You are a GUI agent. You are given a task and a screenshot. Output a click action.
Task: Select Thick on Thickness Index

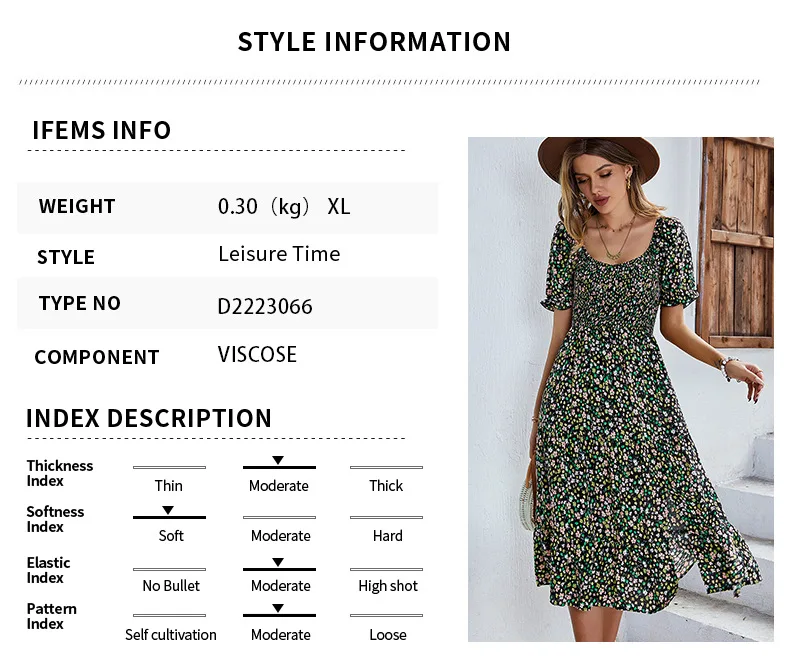coord(386,485)
